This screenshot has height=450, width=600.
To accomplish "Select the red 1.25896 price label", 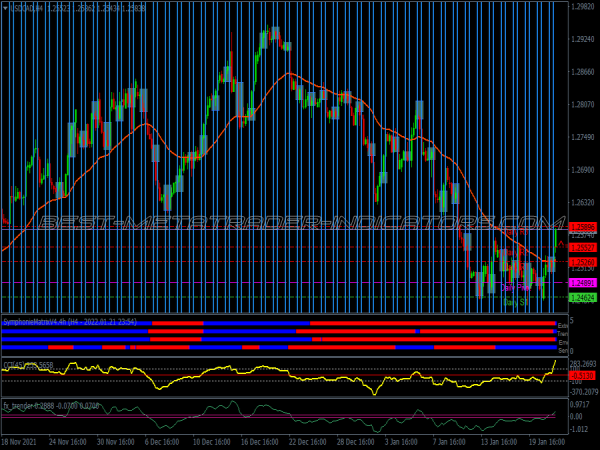I will point(583,228).
